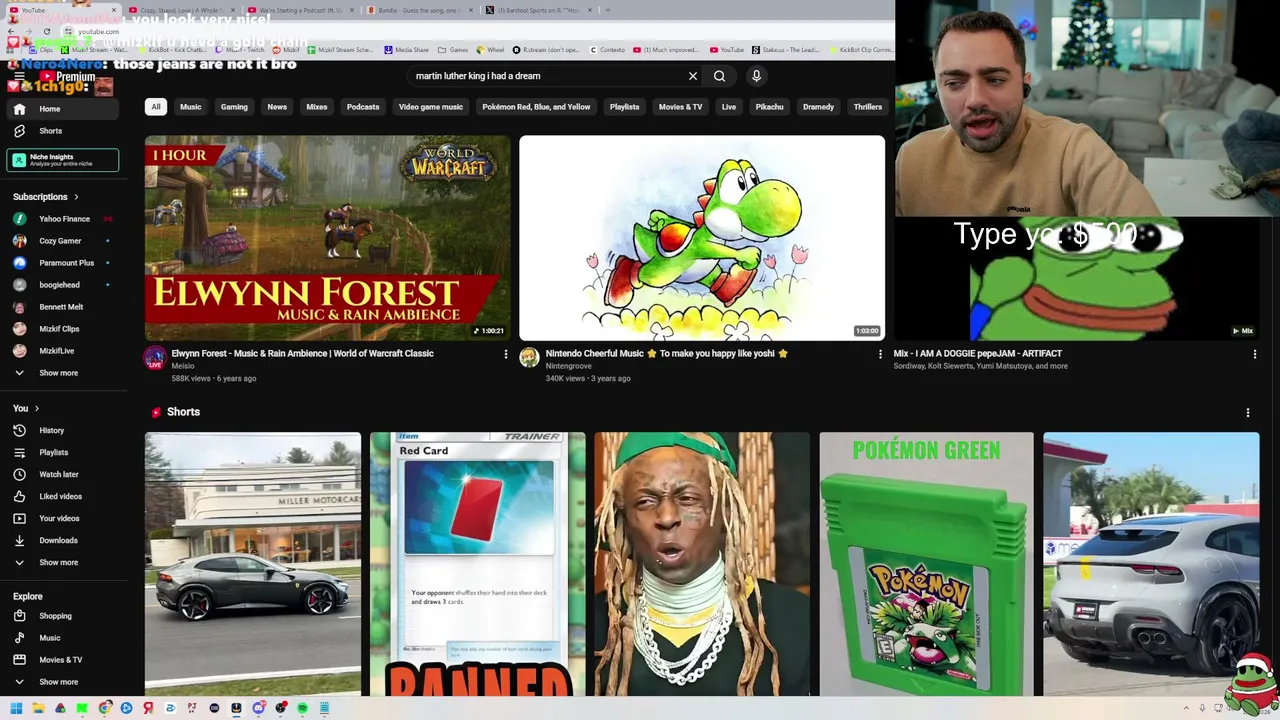This screenshot has height=720, width=1280.
Task: Open options menu for Elwynn Forest video
Action: tap(505, 354)
